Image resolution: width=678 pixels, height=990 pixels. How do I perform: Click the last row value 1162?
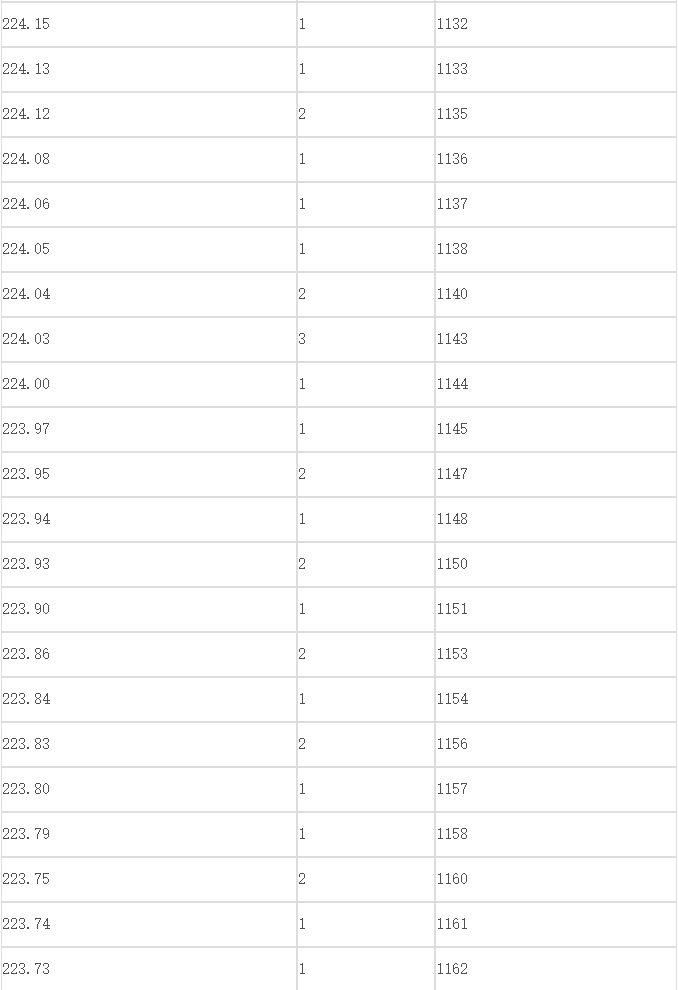pyautogui.click(x=556, y=969)
